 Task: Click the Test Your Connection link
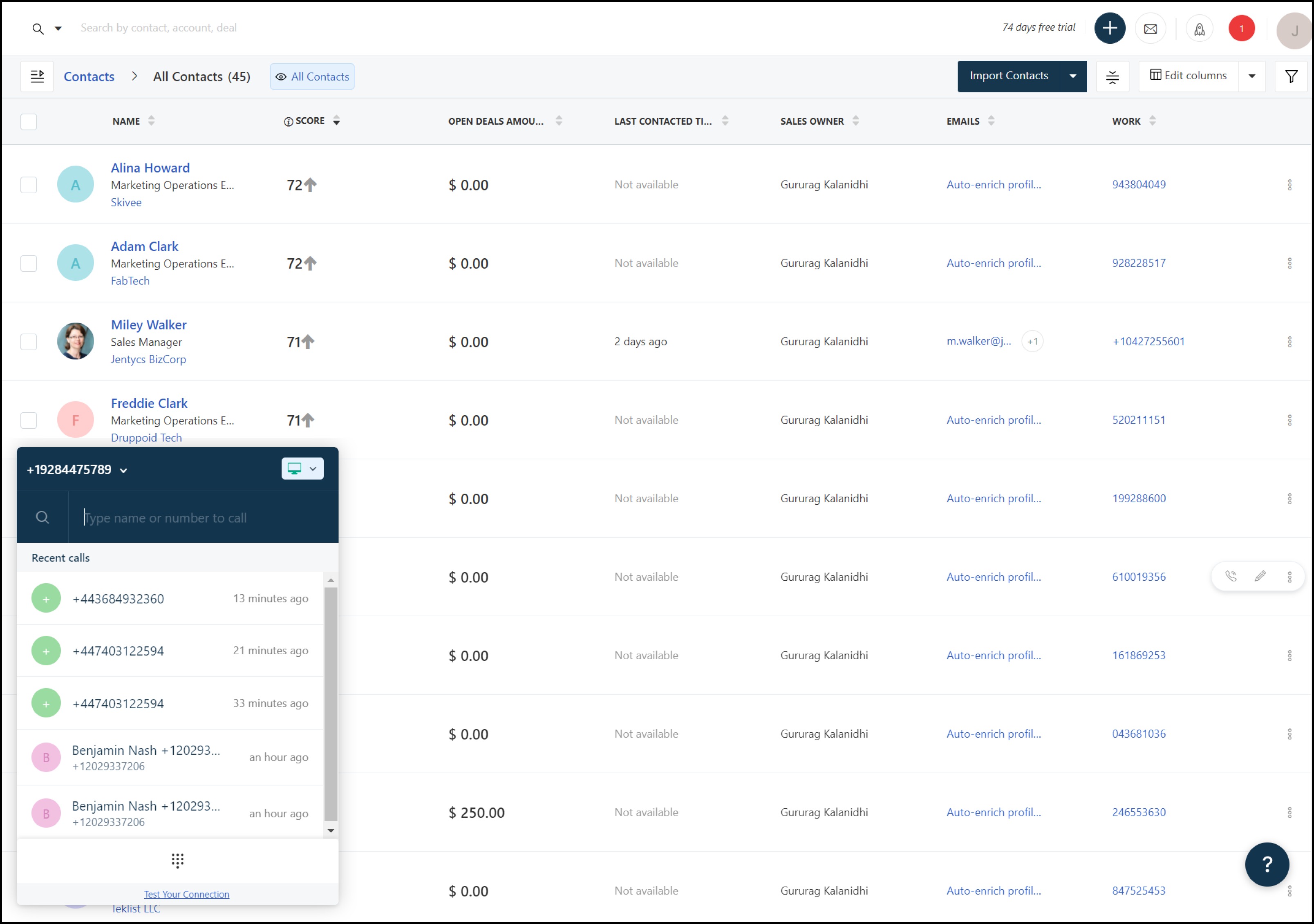tap(186, 894)
